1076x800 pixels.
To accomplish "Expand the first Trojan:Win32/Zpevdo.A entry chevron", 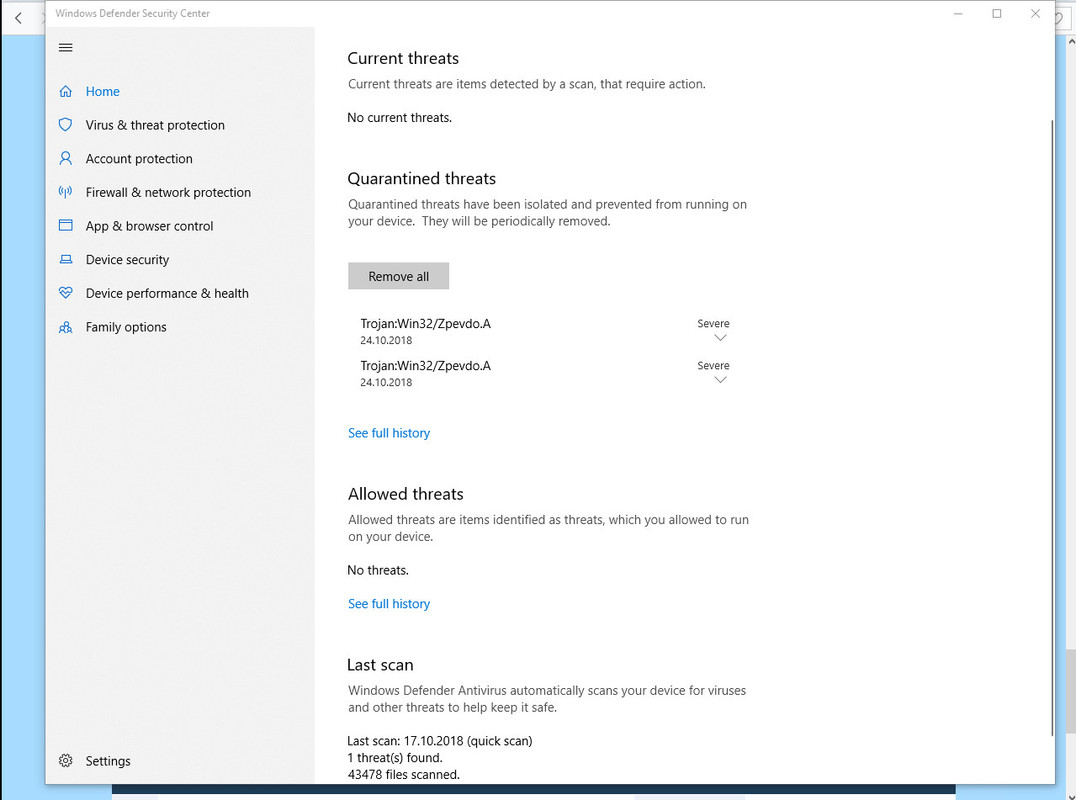I will [x=721, y=338].
